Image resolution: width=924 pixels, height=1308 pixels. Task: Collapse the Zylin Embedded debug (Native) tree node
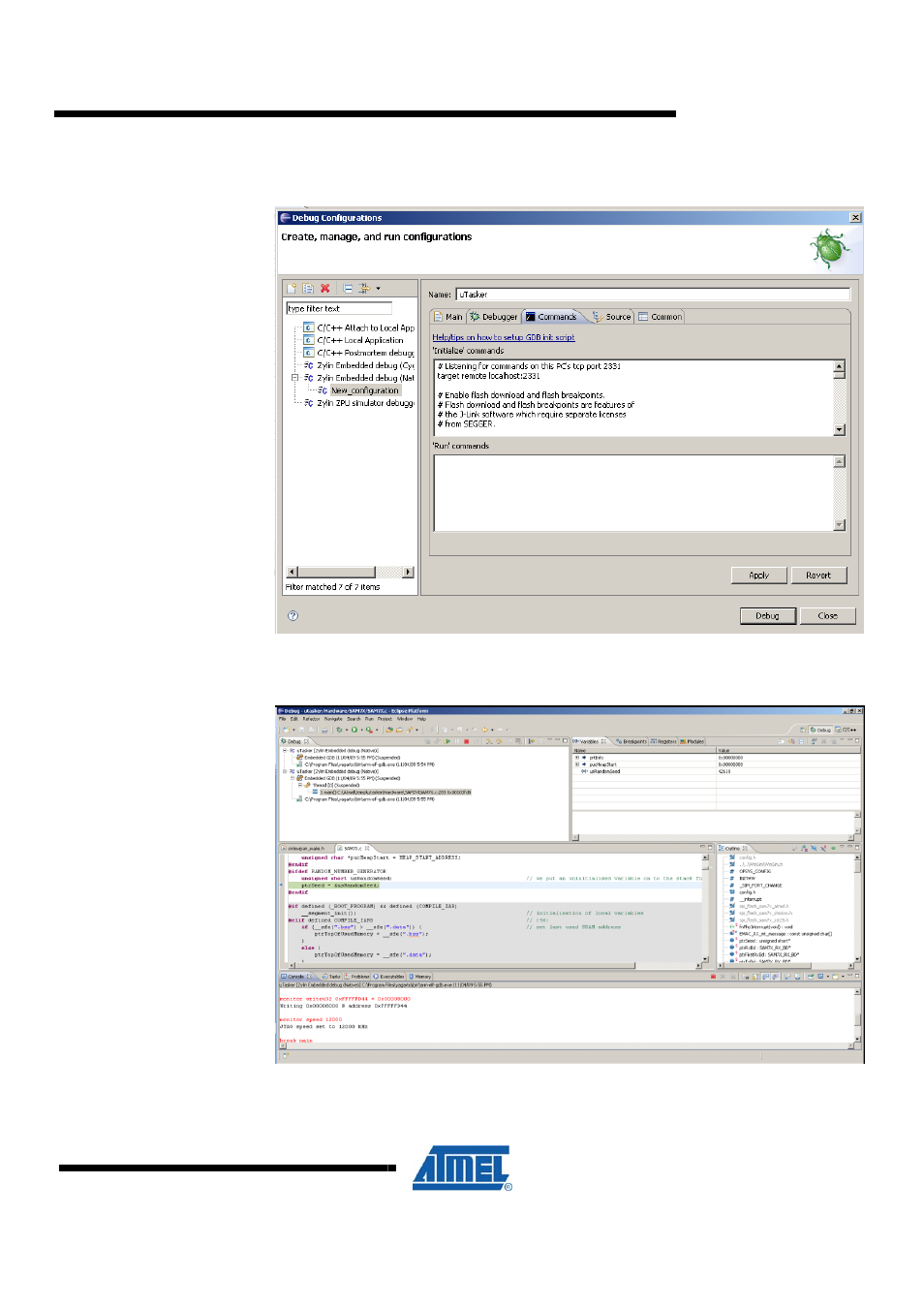coord(295,378)
